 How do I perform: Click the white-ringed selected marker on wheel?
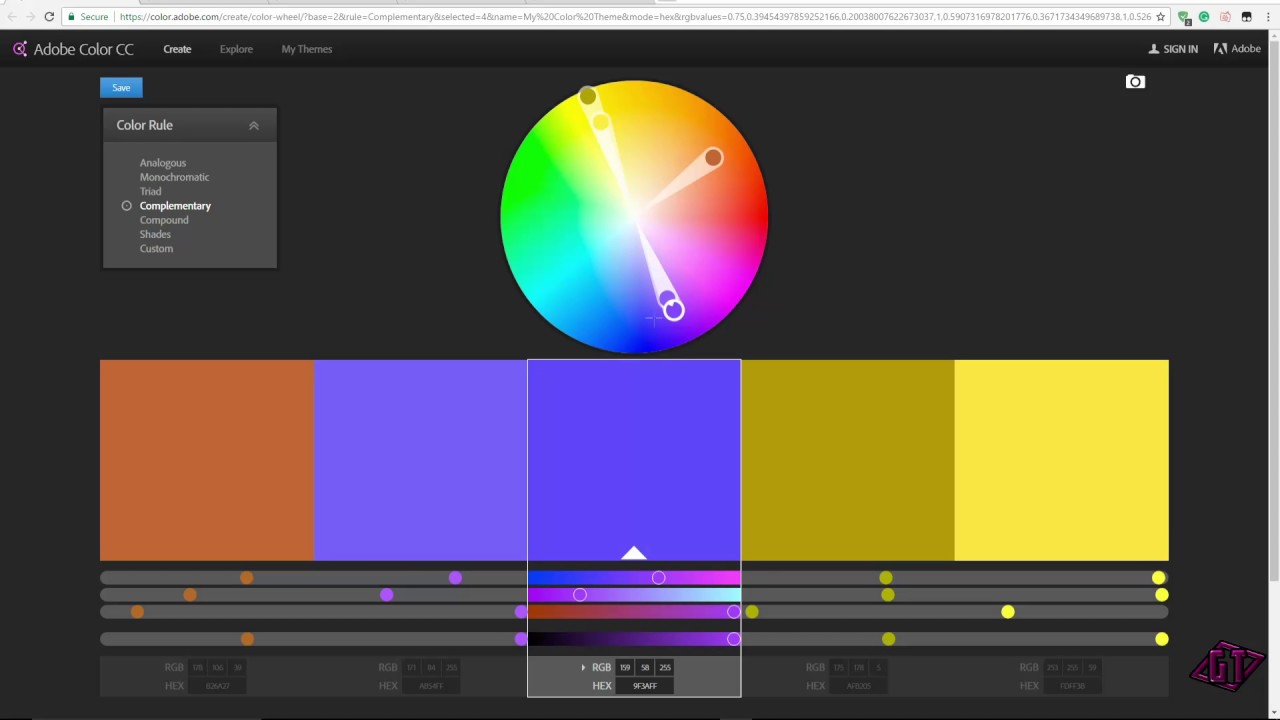[x=673, y=311]
